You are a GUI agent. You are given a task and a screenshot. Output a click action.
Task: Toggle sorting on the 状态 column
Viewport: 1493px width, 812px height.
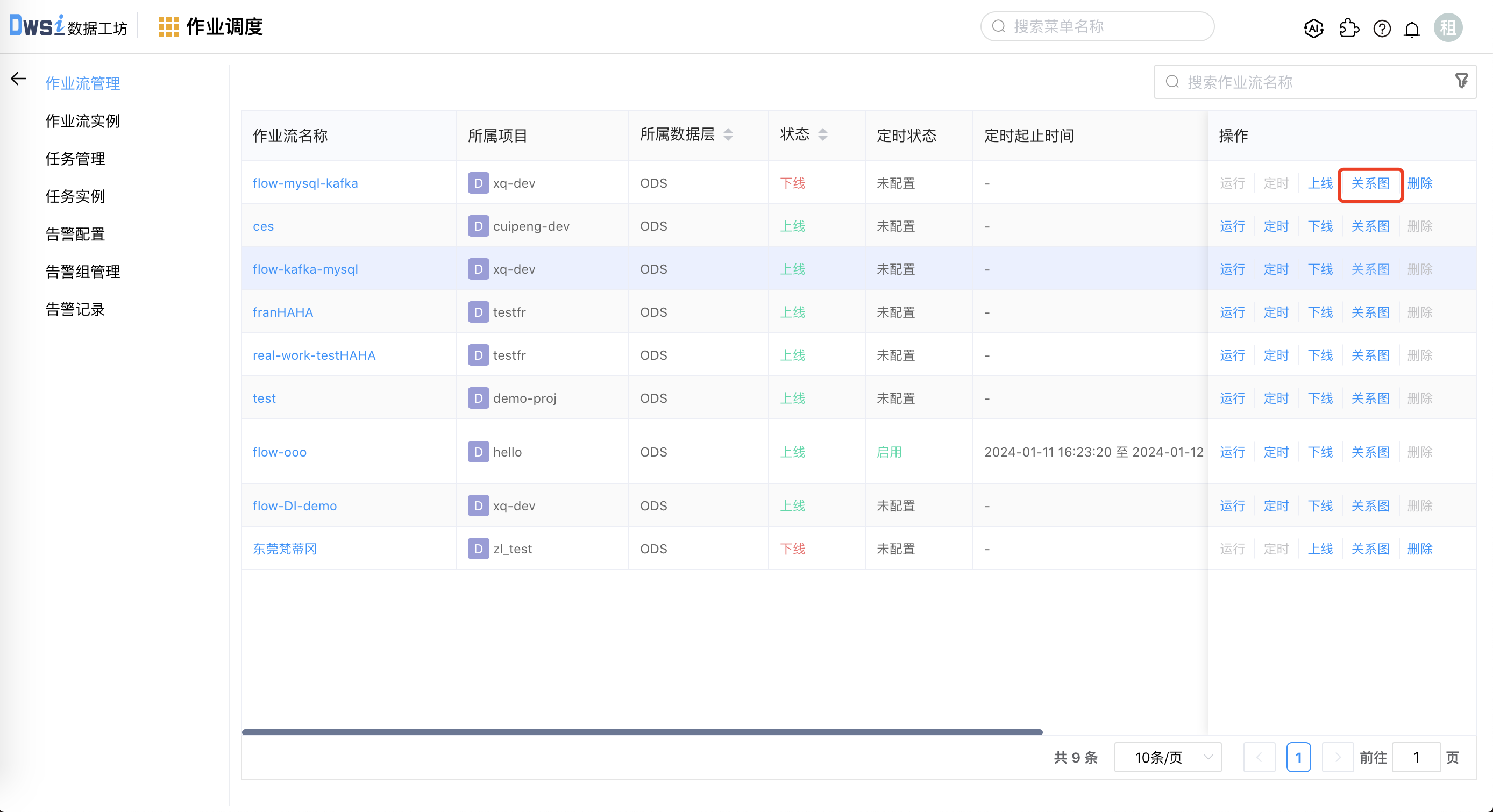pyautogui.click(x=822, y=134)
